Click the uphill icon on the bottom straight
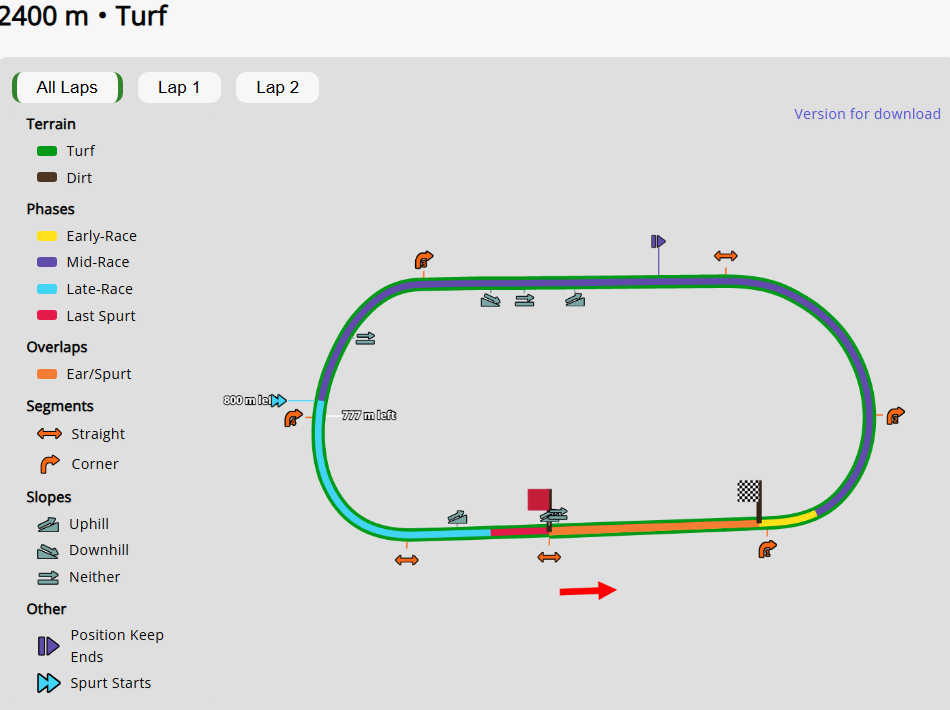 pyautogui.click(x=457, y=517)
